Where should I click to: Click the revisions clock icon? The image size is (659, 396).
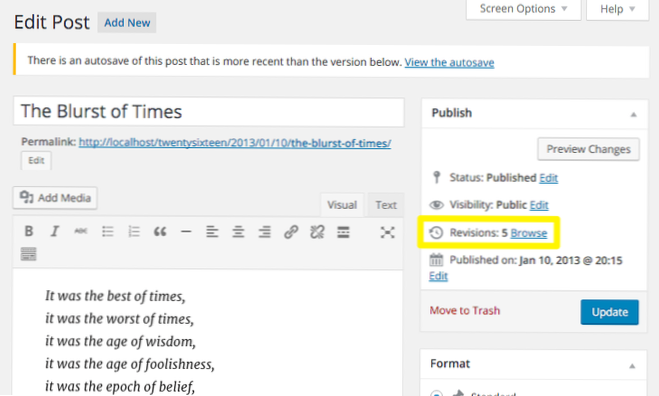(436, 232)
